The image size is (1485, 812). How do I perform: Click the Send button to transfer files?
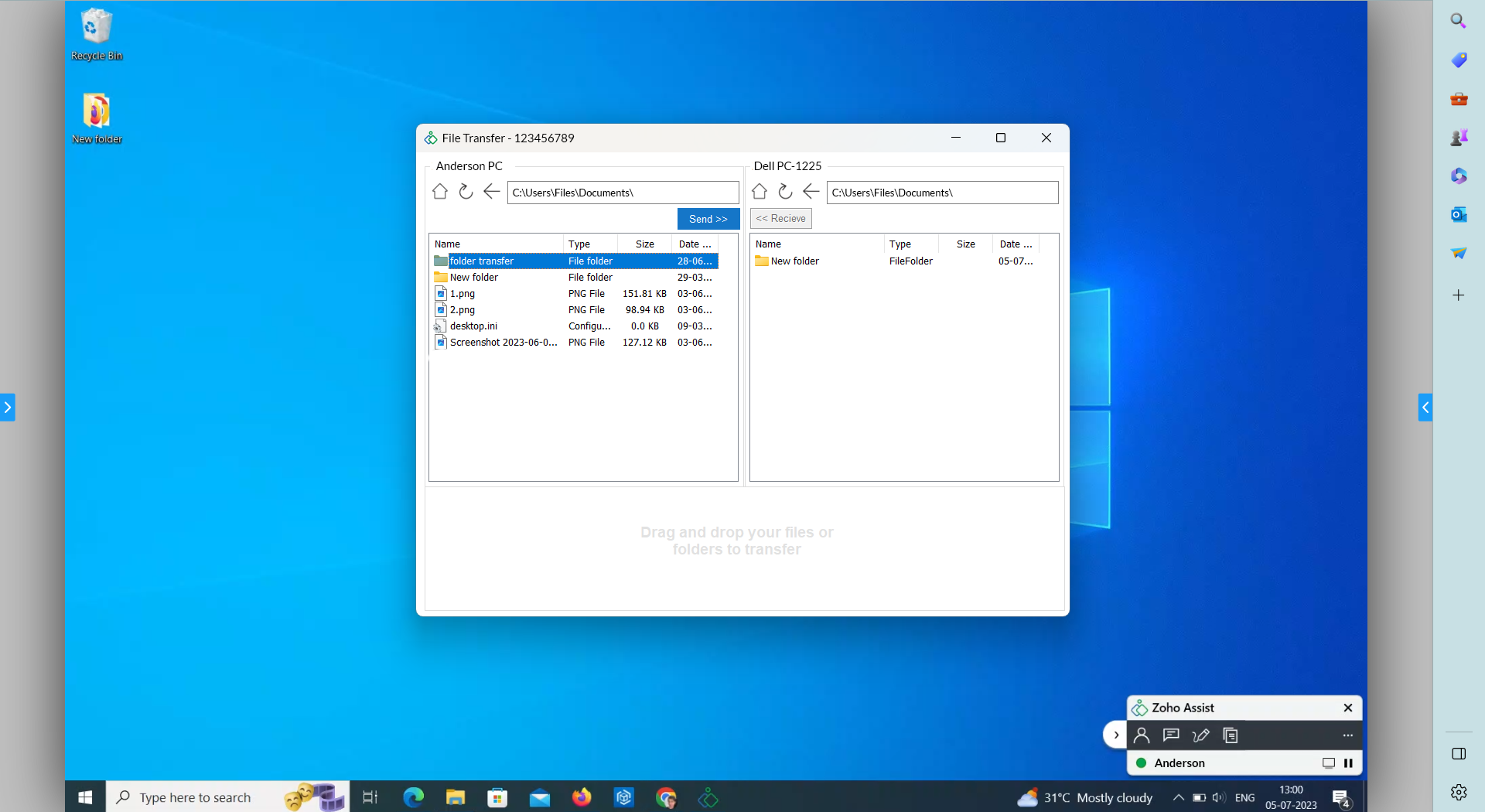click(x=708, y=219)
